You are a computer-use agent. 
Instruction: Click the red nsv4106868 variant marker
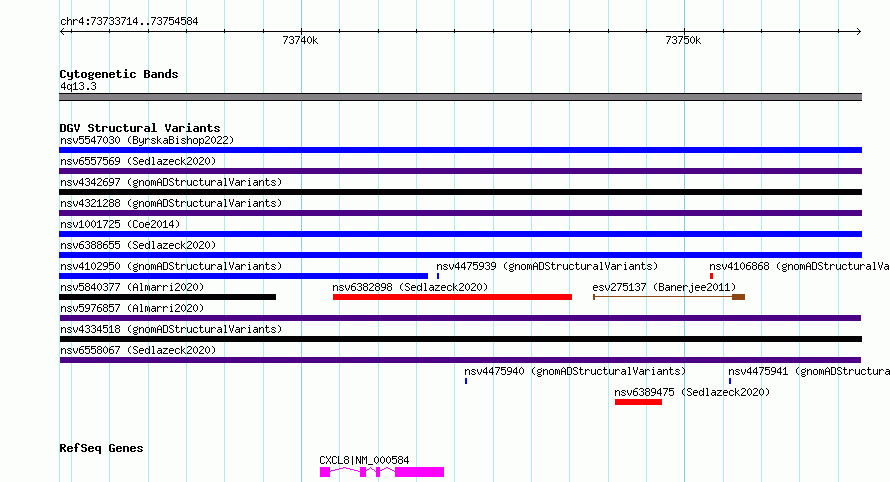click(711, 276)
